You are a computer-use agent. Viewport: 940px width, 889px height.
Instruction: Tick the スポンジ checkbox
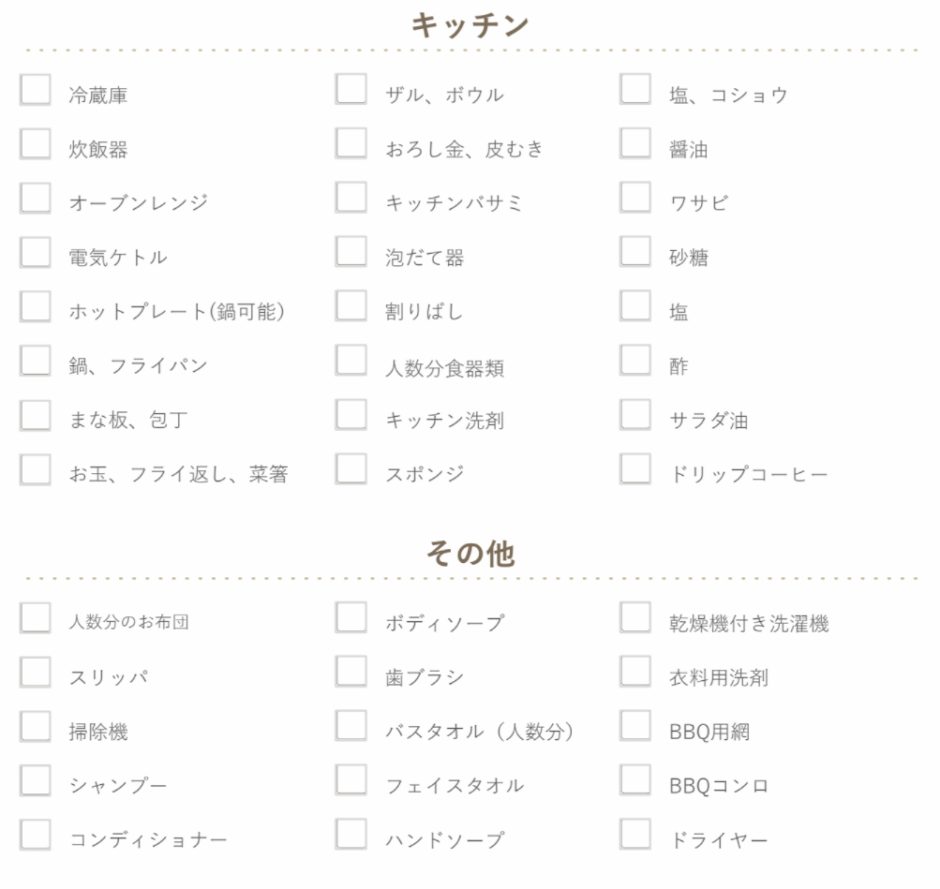(351, 468)
